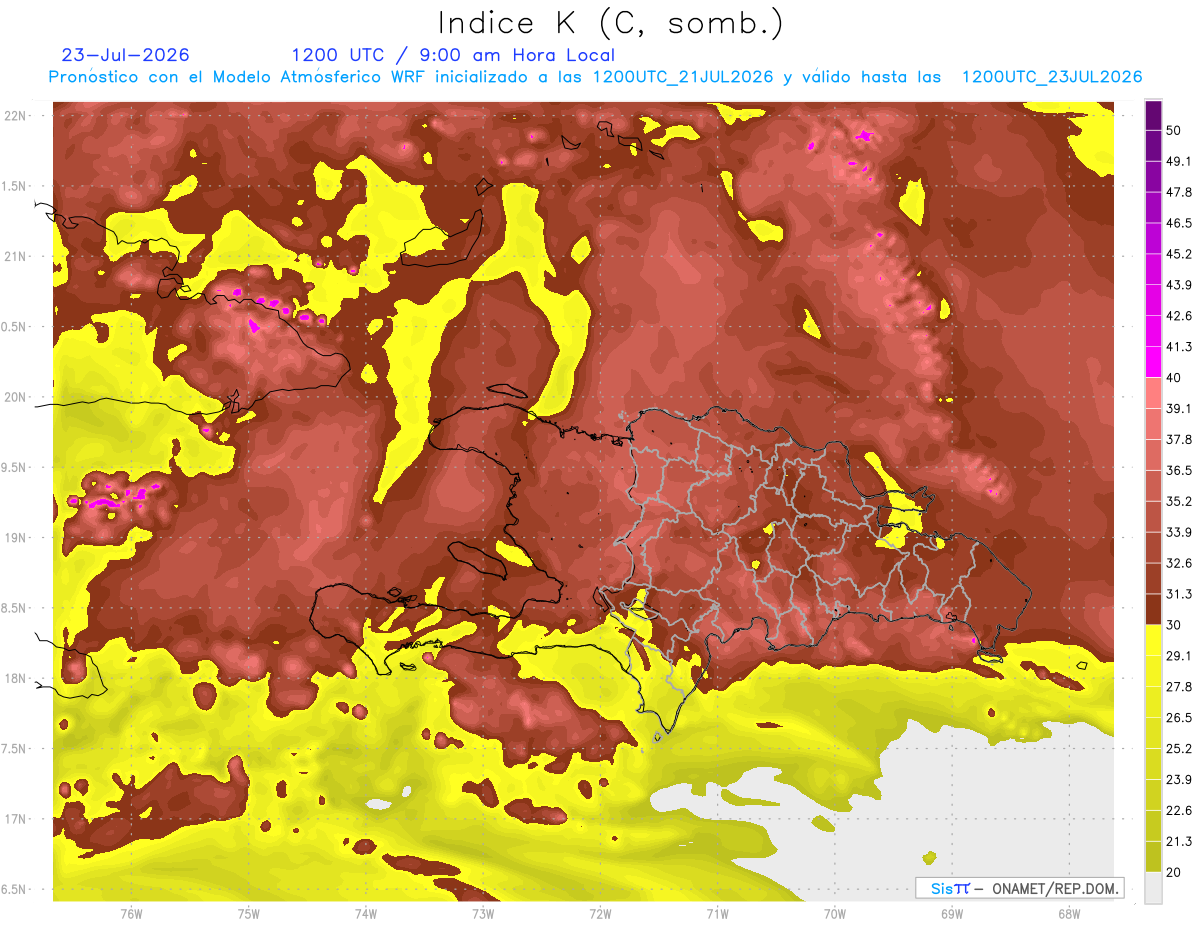Click the '68W' longitude label
1200x927 pixels.
pos(1069,913)
